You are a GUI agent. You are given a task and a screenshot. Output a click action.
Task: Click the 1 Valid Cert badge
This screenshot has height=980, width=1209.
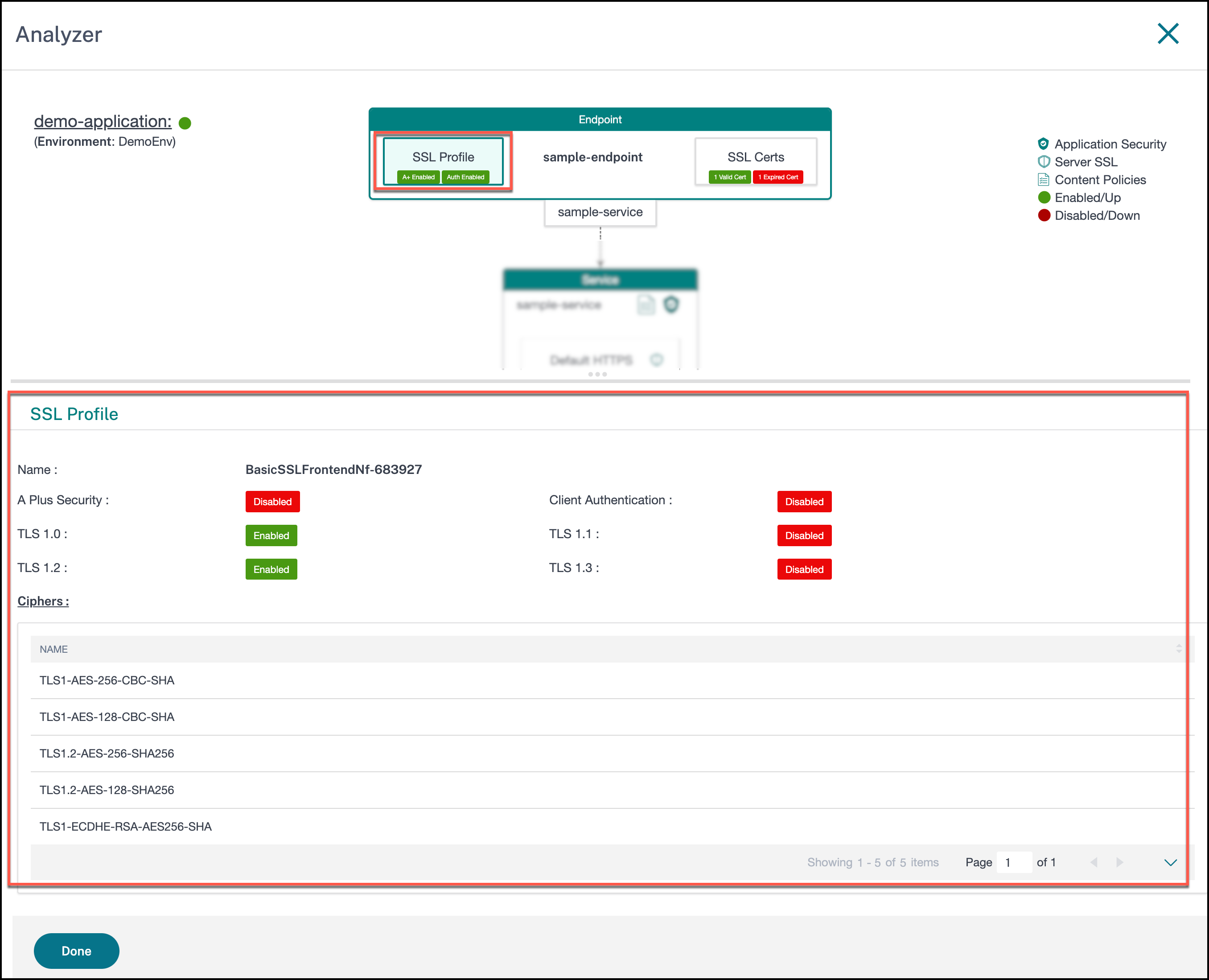coord(729,177)
